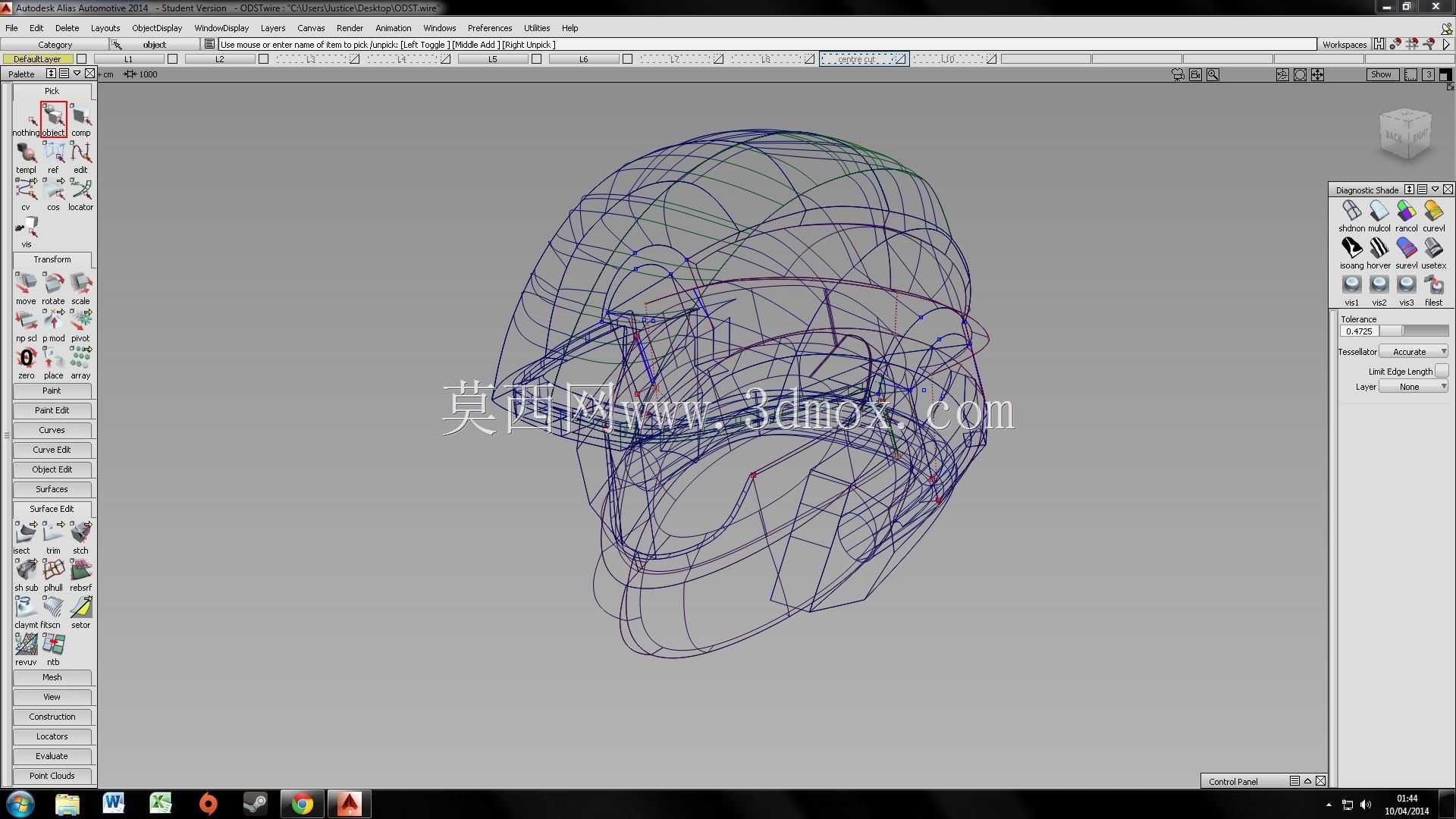1456x819 pixels.
Task: Select the Move transform tool
Action: coord(26,288)
